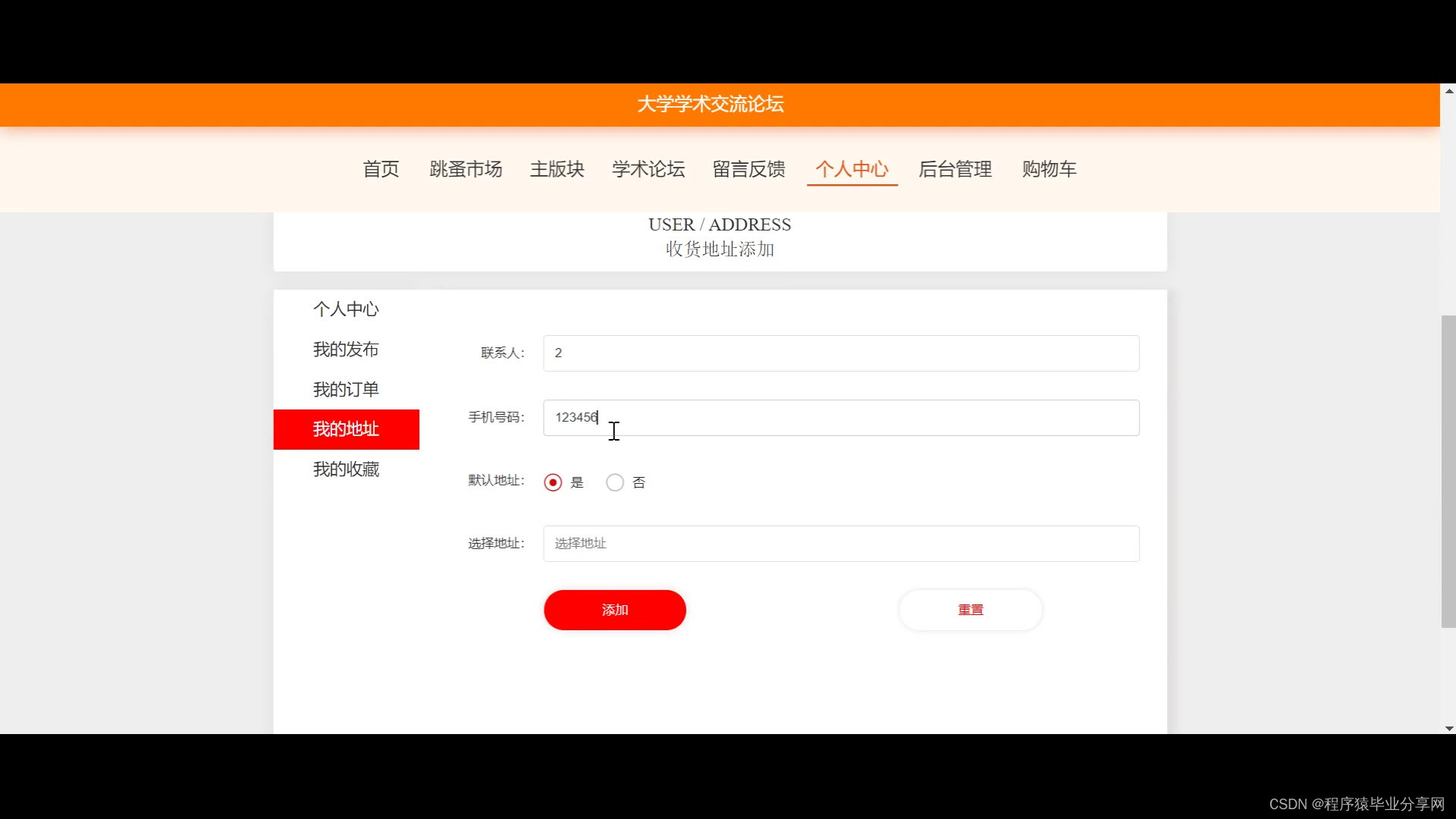Select 是 for default address
Screen dimensions: 1456x819
click(x=553, y=482)
